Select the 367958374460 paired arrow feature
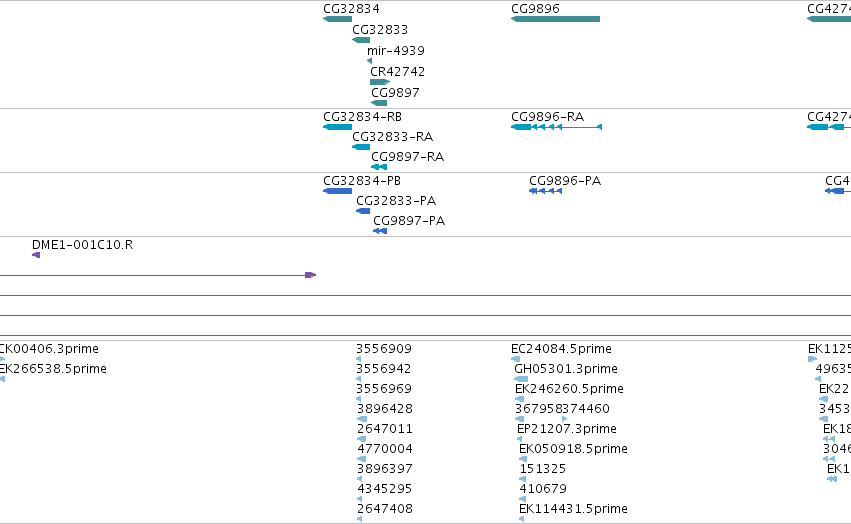 click(x=541, y=419)
